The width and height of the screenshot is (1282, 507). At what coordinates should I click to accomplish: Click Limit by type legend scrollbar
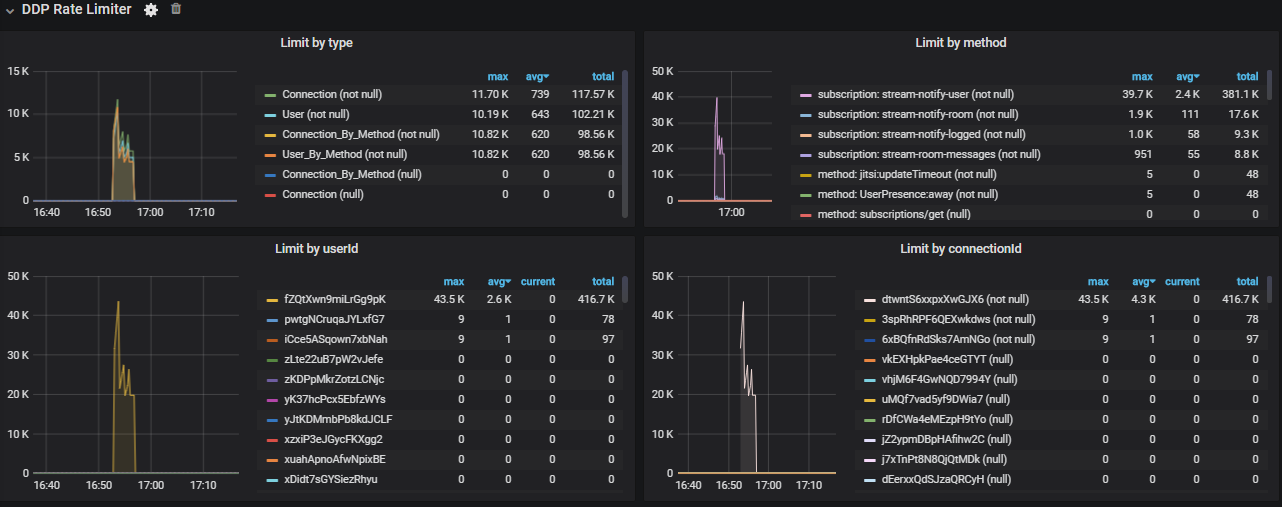625,143
